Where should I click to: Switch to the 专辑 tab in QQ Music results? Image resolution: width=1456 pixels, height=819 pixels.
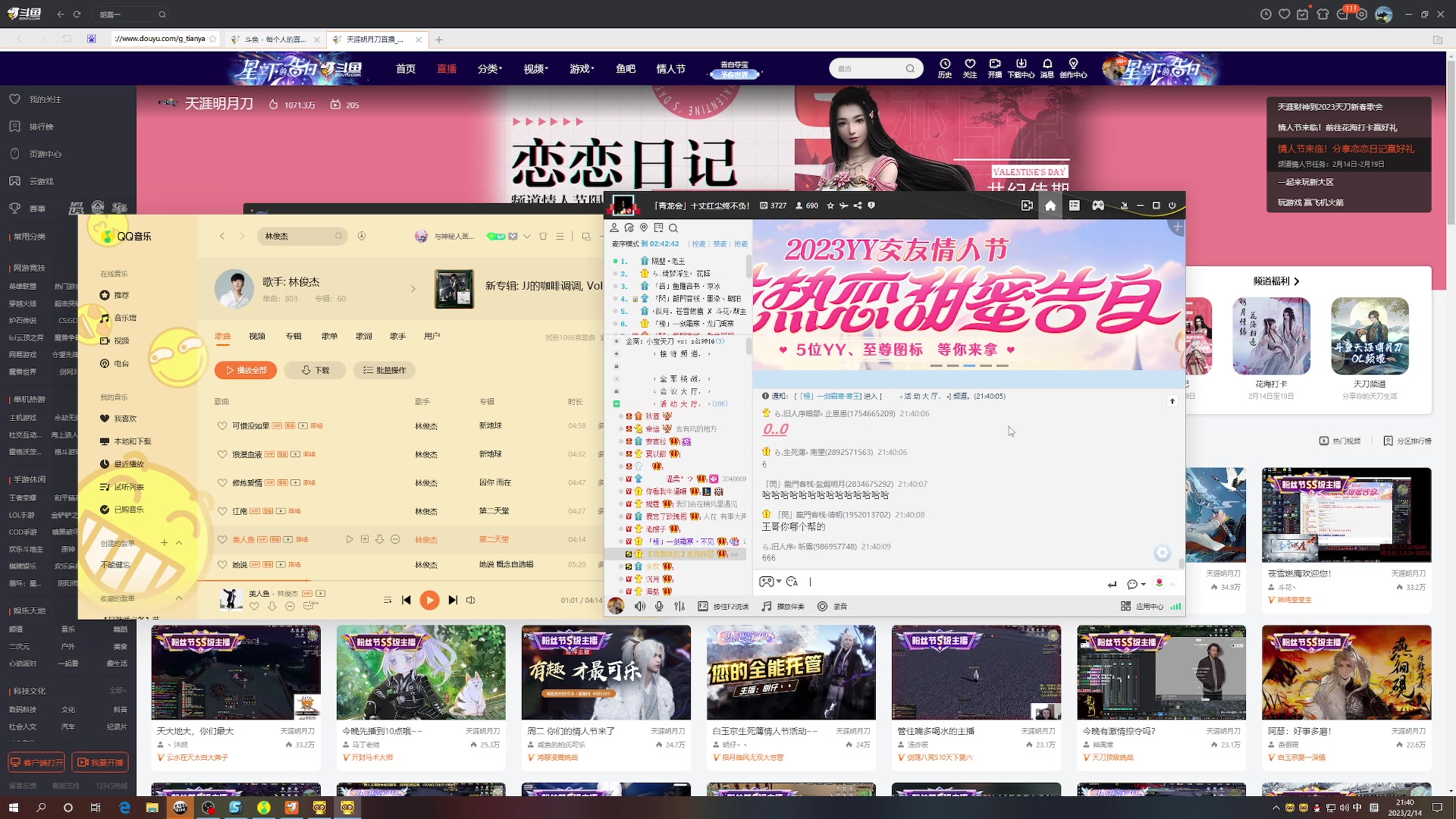(293, 335)
